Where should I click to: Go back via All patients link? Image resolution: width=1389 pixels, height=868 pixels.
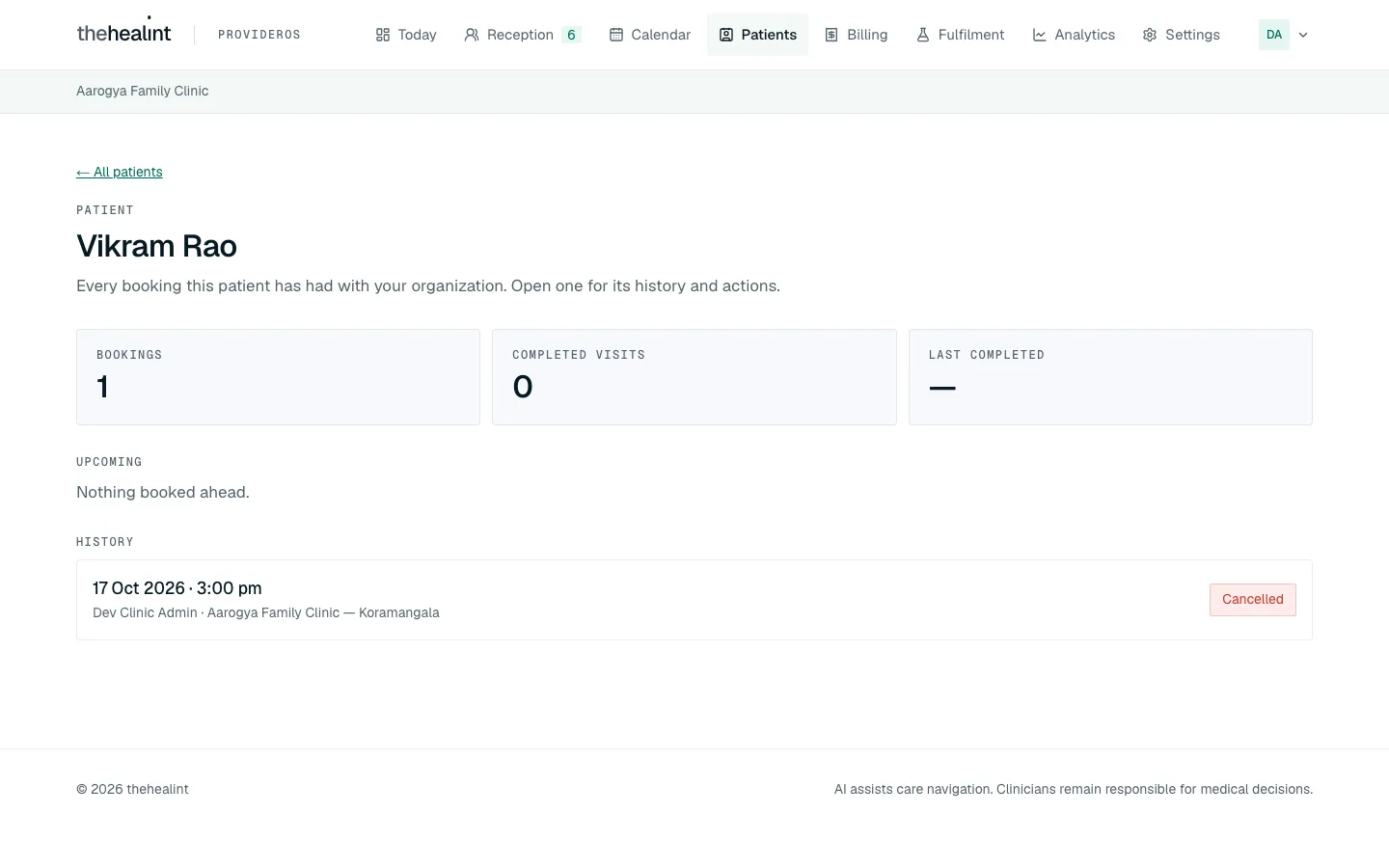(x=120, y=172)
